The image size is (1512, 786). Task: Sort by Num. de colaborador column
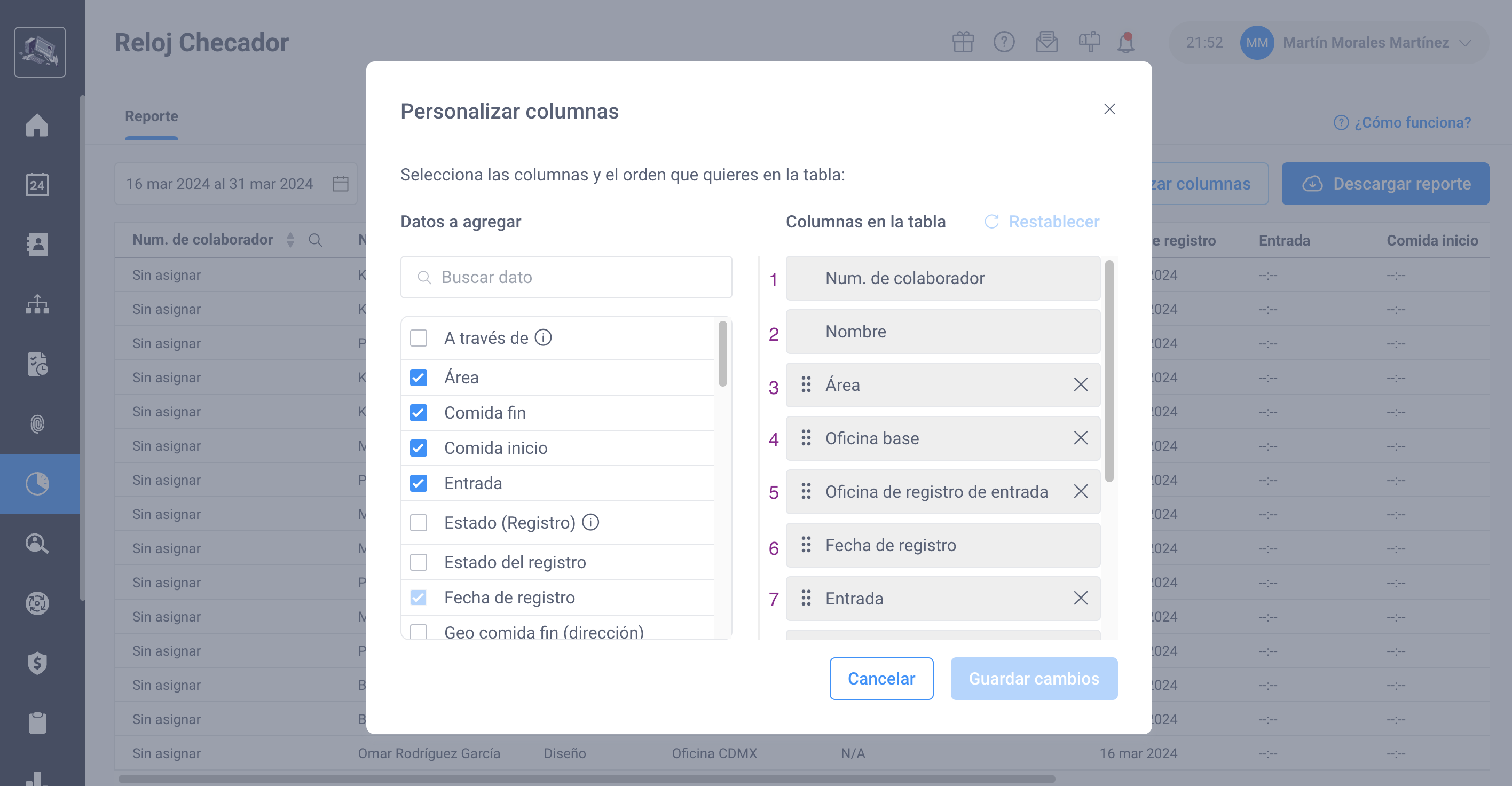click(x=290, y=240)
